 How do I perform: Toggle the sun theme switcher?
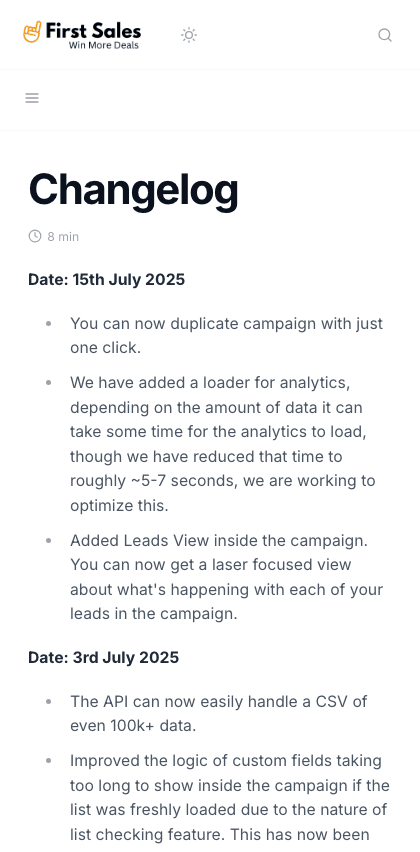point(189,35)
